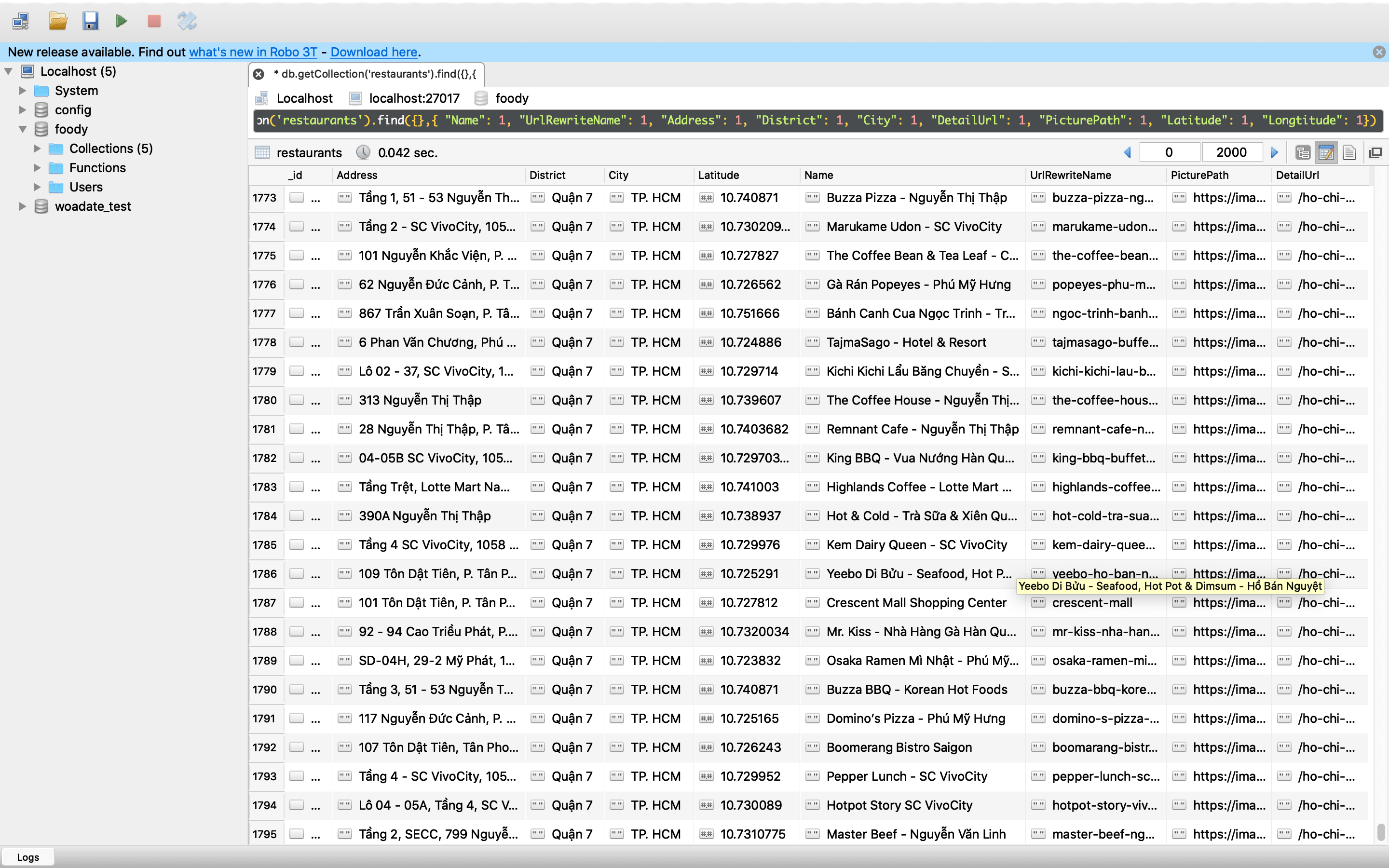
Task: Expand the woadate_test database
Action: click(23, 206)
